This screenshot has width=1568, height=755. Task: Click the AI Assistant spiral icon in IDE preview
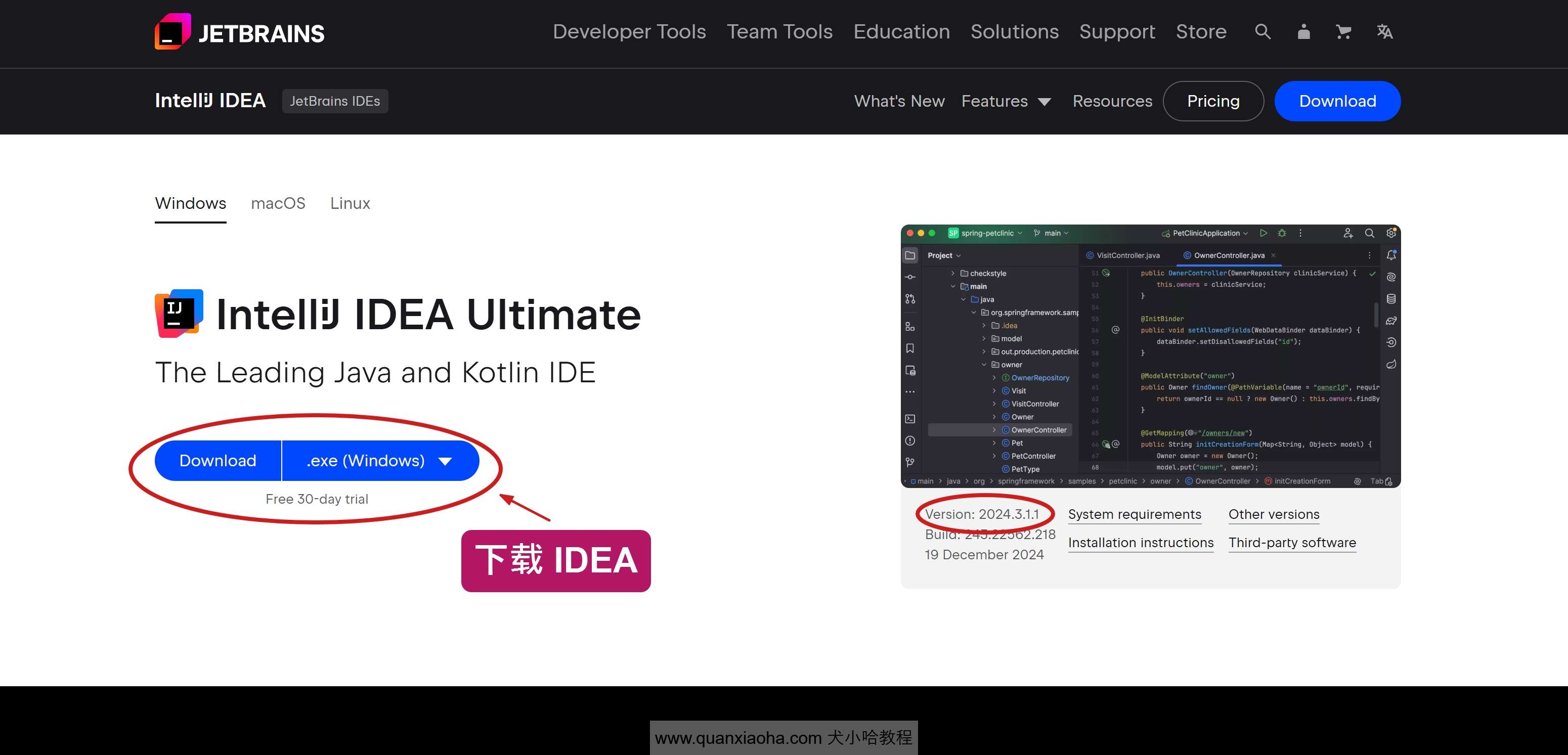pyautogui.click(x=1391, y=277)
